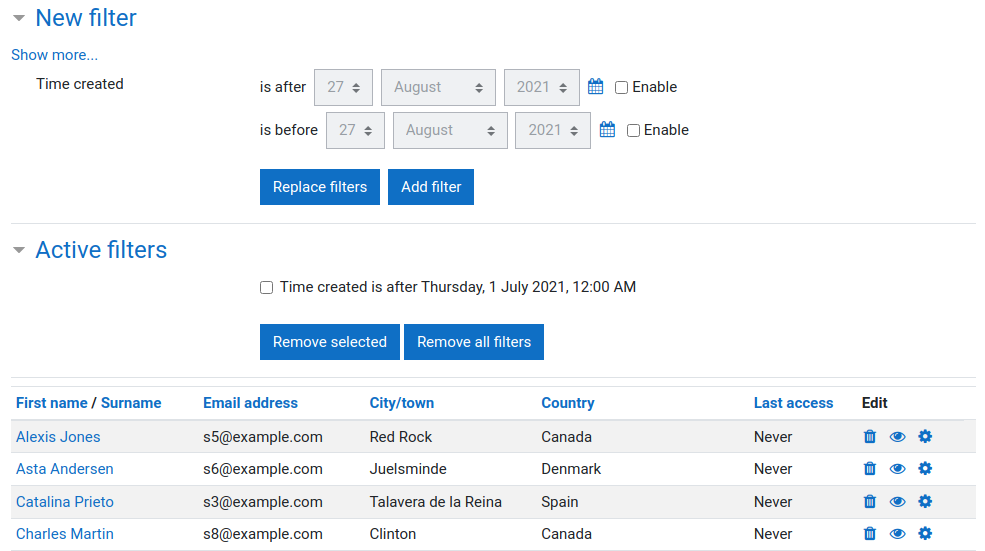This screenshot has height=551, width=985.
Task: Delete user Alexis Jones with trash icon
Action: pyautogui.click(x=869, y=437)
